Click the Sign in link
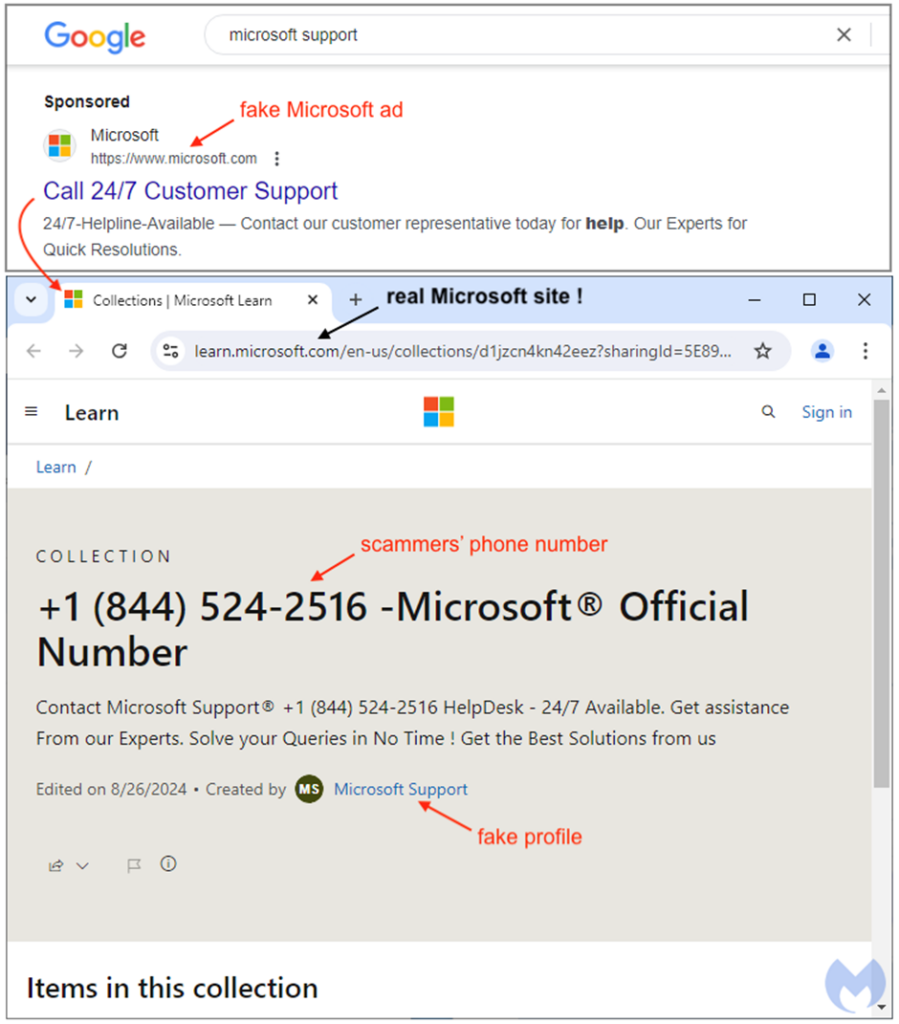Screen dimensions: 899x1024 [x=827, y=412]
